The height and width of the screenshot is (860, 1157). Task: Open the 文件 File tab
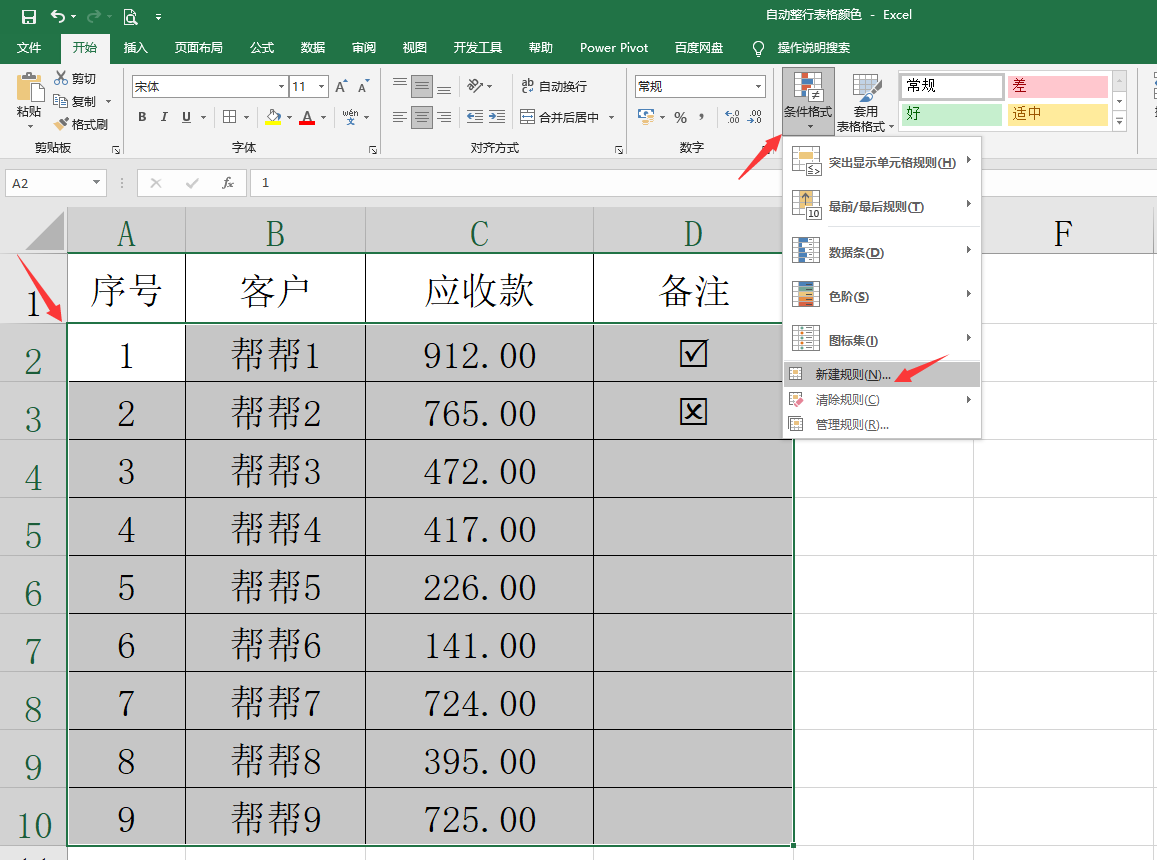tap(29, 47)
